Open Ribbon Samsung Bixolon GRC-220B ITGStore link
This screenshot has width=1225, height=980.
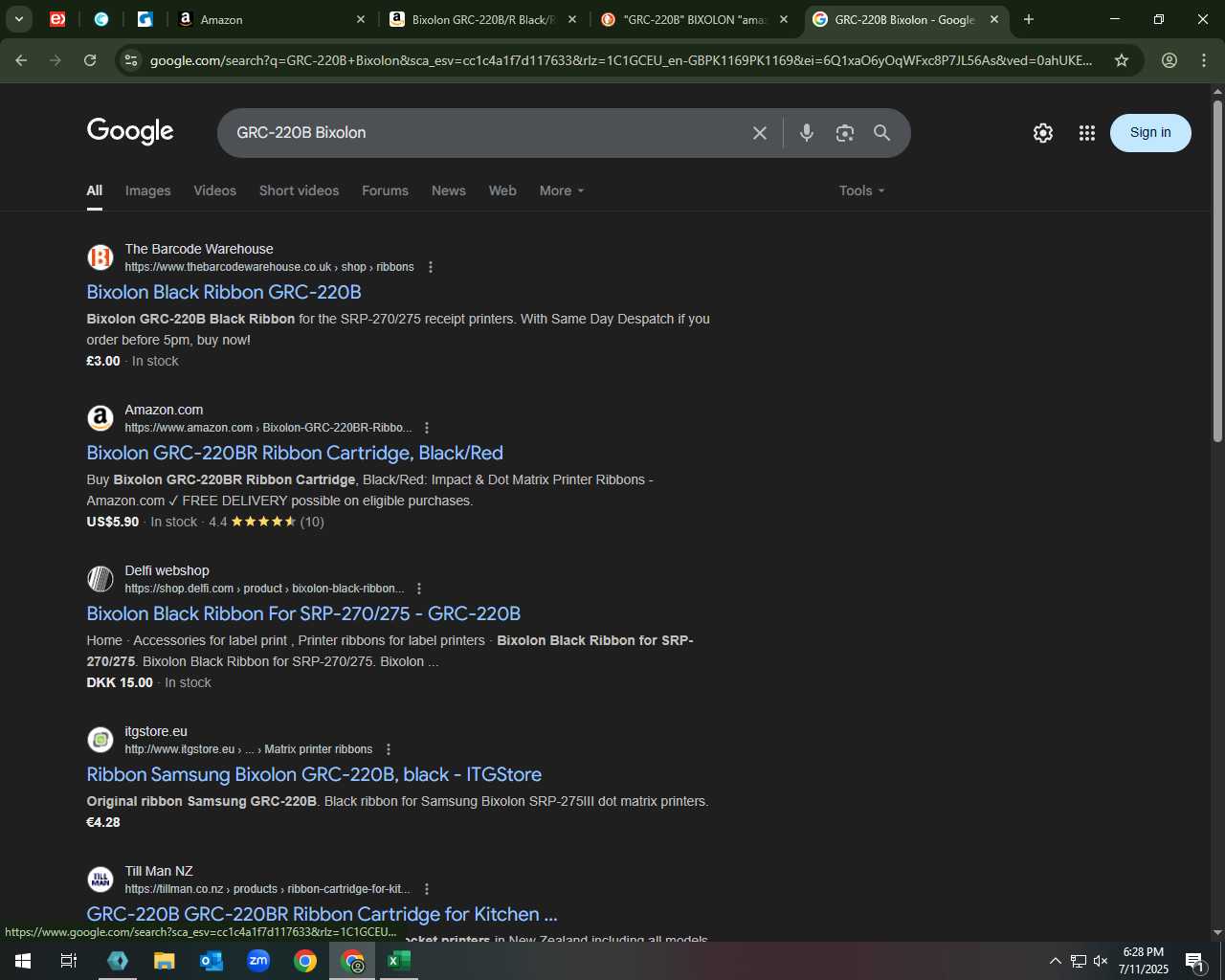point(314,774)
